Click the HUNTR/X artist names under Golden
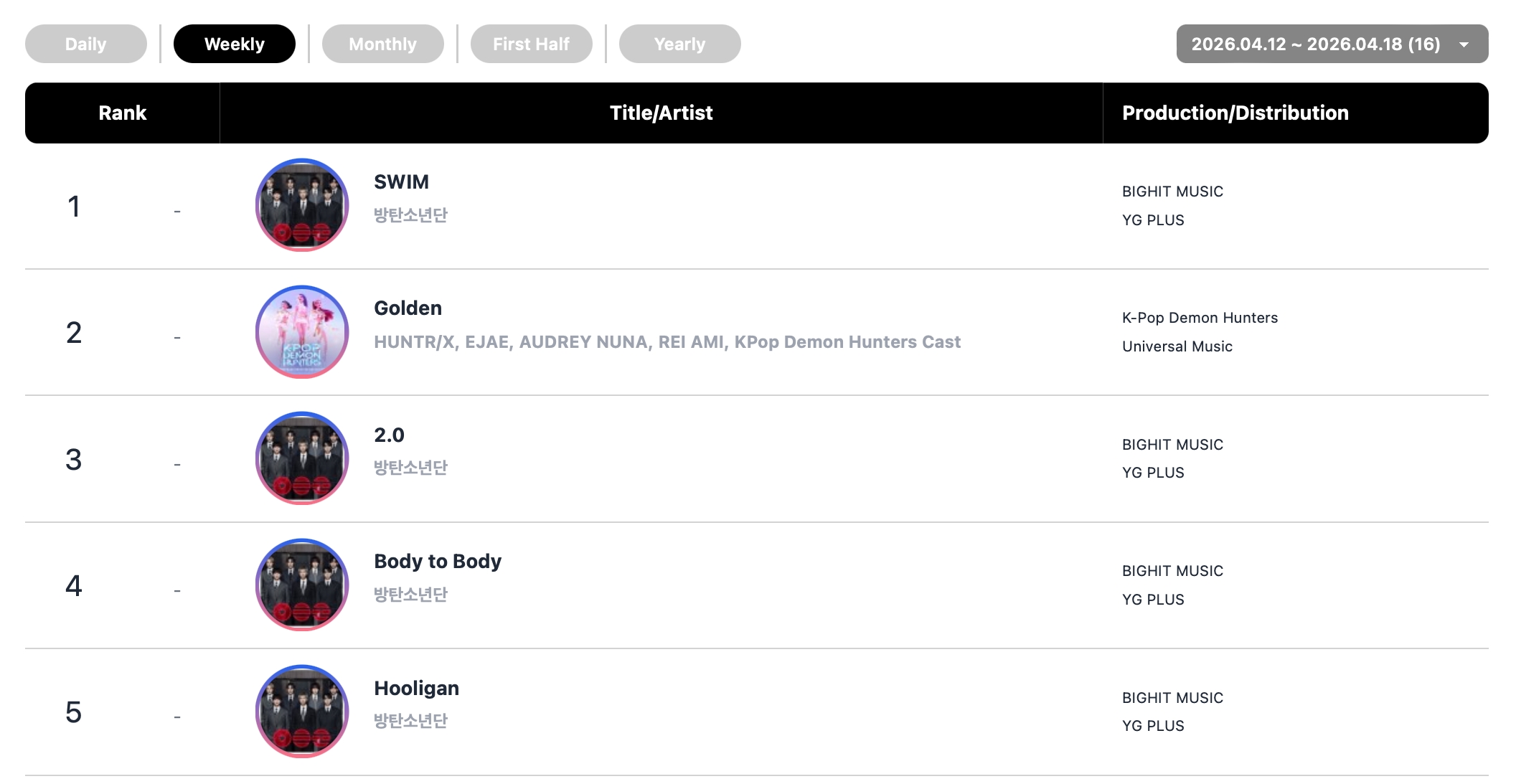1516x784 pixels. 667,342
